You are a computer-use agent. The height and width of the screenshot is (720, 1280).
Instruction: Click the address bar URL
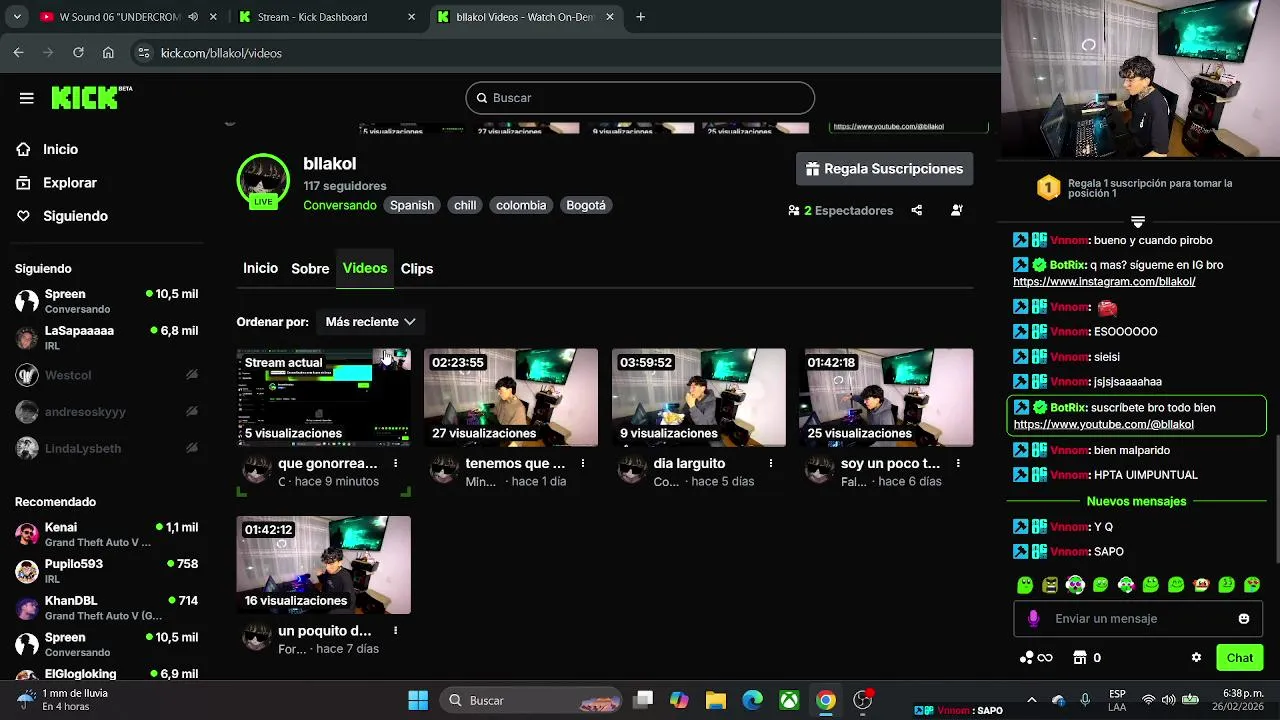coord(221,53)
